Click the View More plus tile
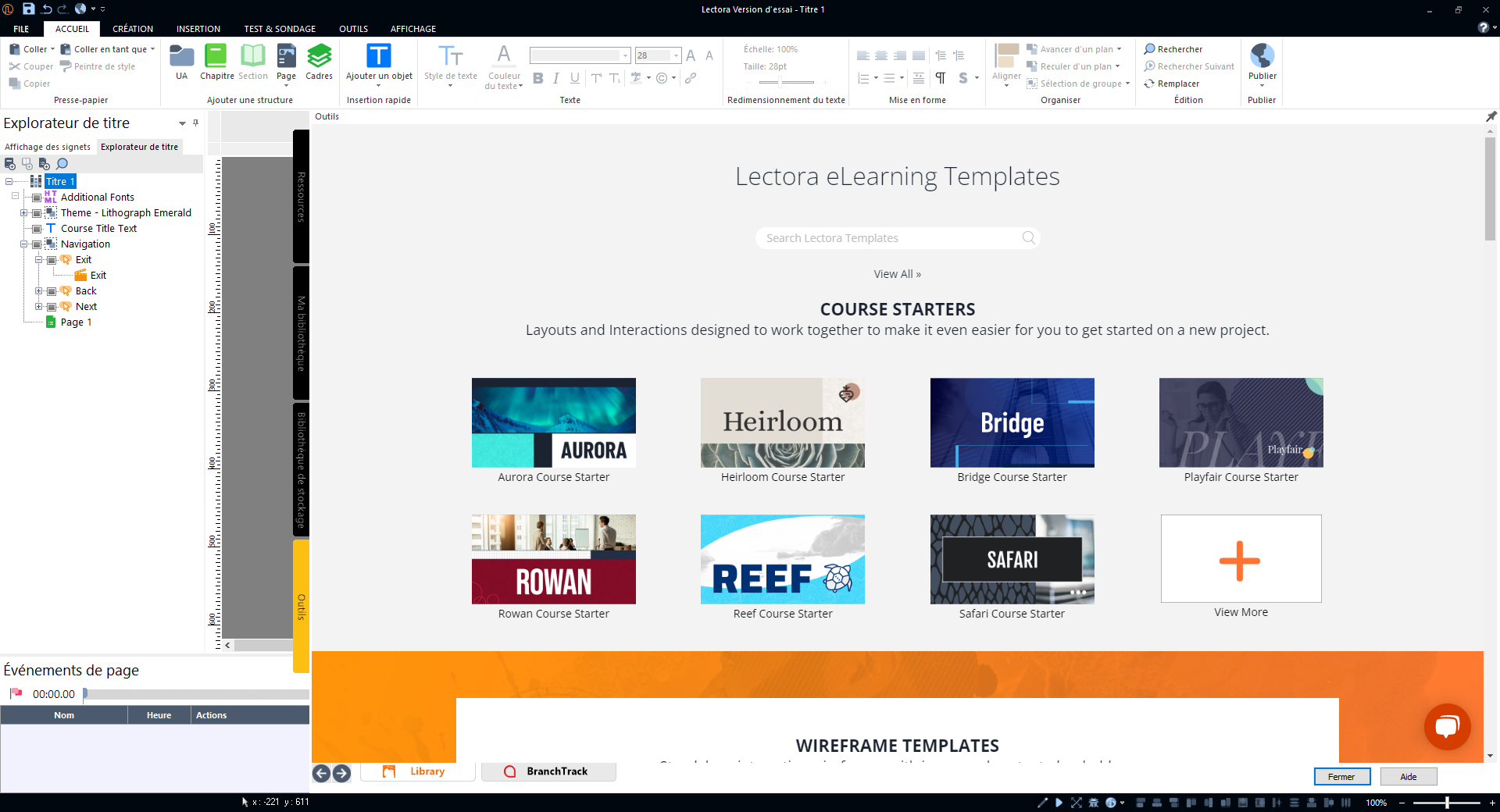The height and width of the screenshot is (812, 1500). pos(1241,559)
